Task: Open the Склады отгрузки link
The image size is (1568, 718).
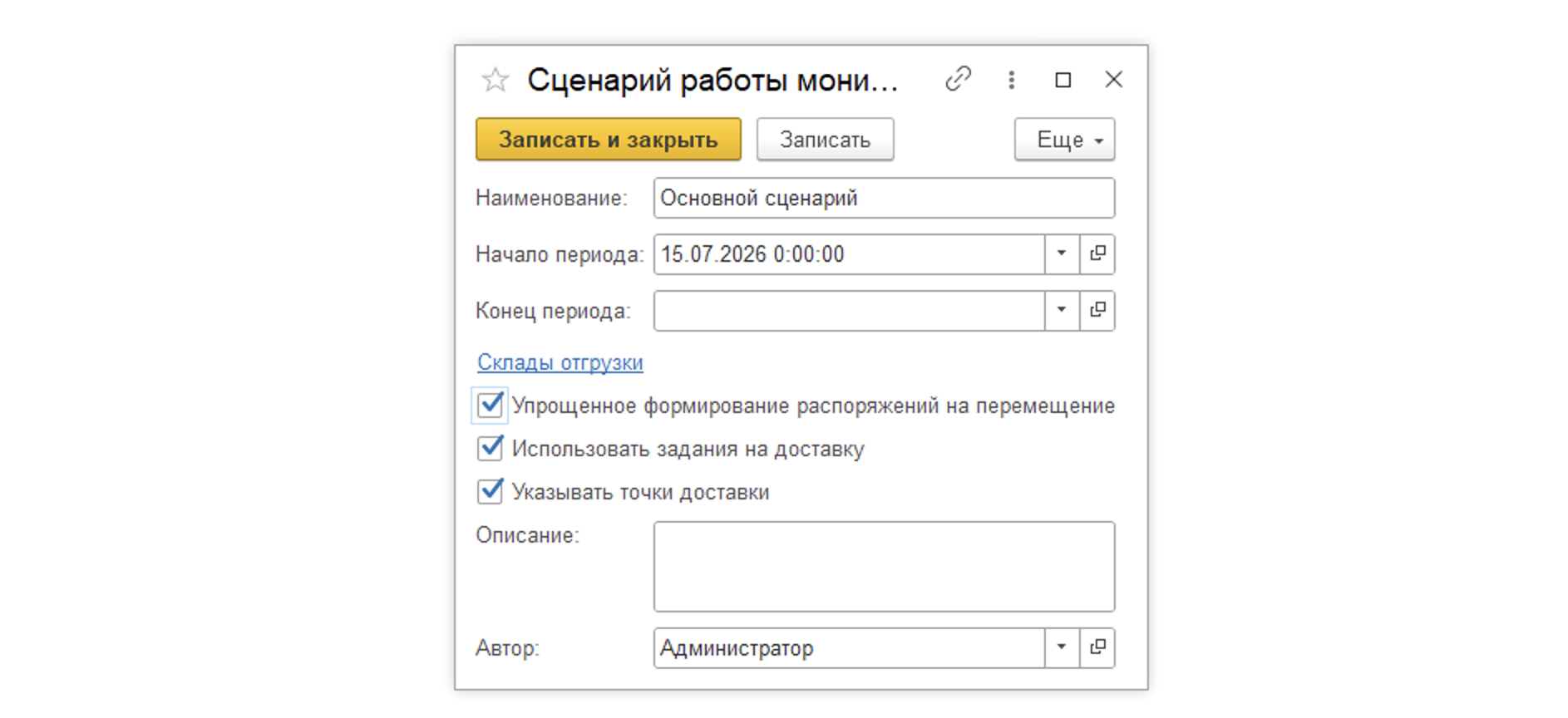Action: (560, 362)
